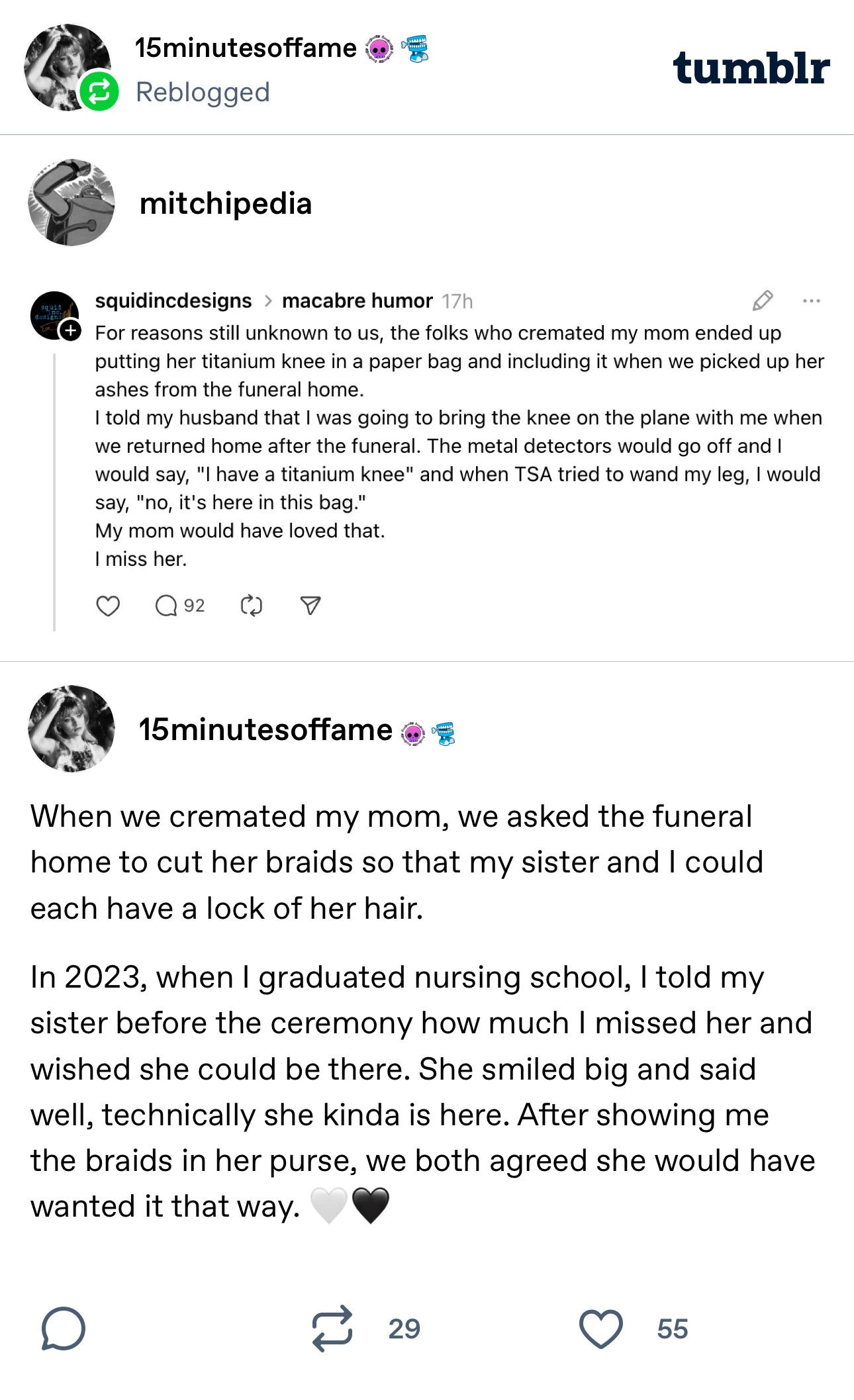854x1400 pixels.
Task: Open the tumblr logo link
Action: point(751,68)
